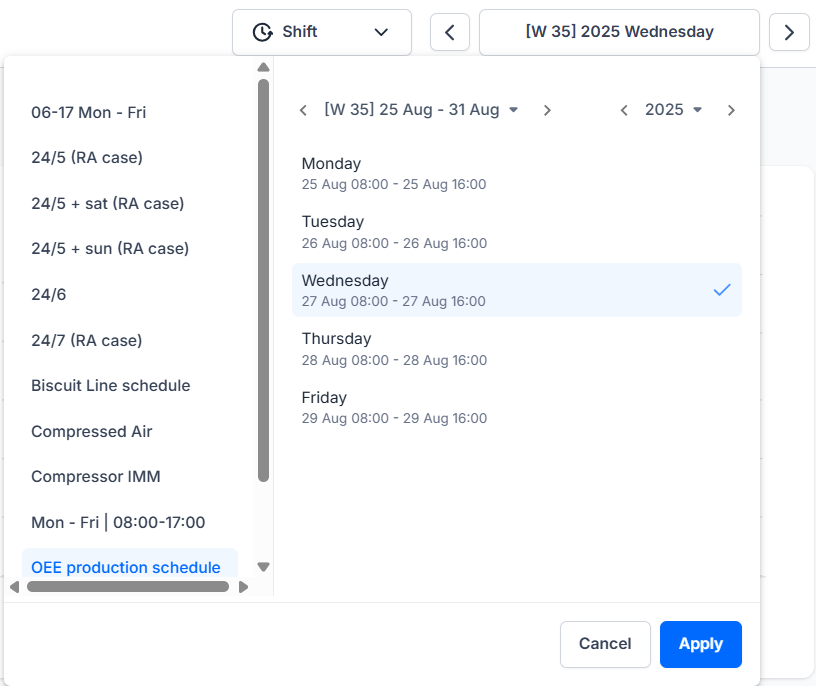
Task: Open the 2025 year dropdown
Action: point(673,110)
